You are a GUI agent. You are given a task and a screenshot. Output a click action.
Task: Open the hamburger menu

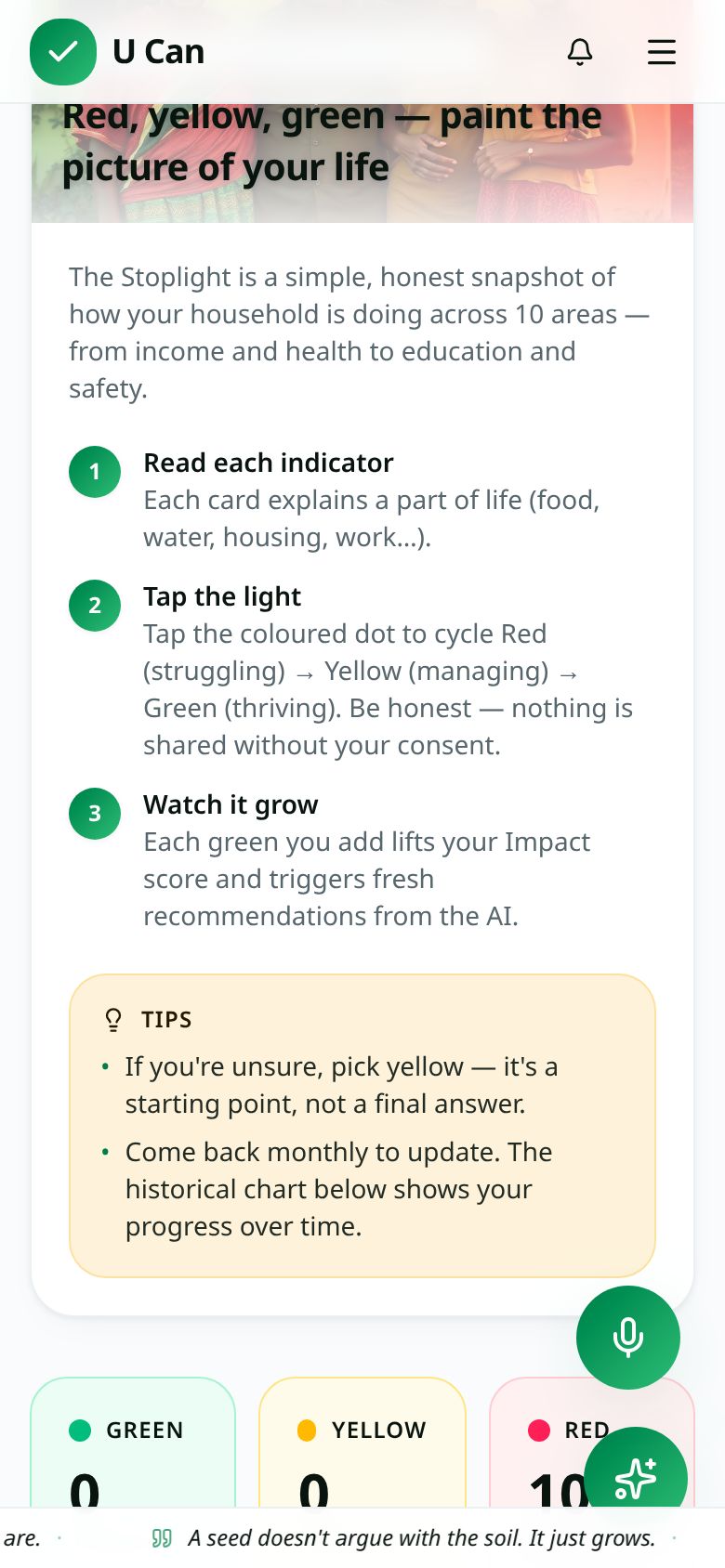click(662, 52)
